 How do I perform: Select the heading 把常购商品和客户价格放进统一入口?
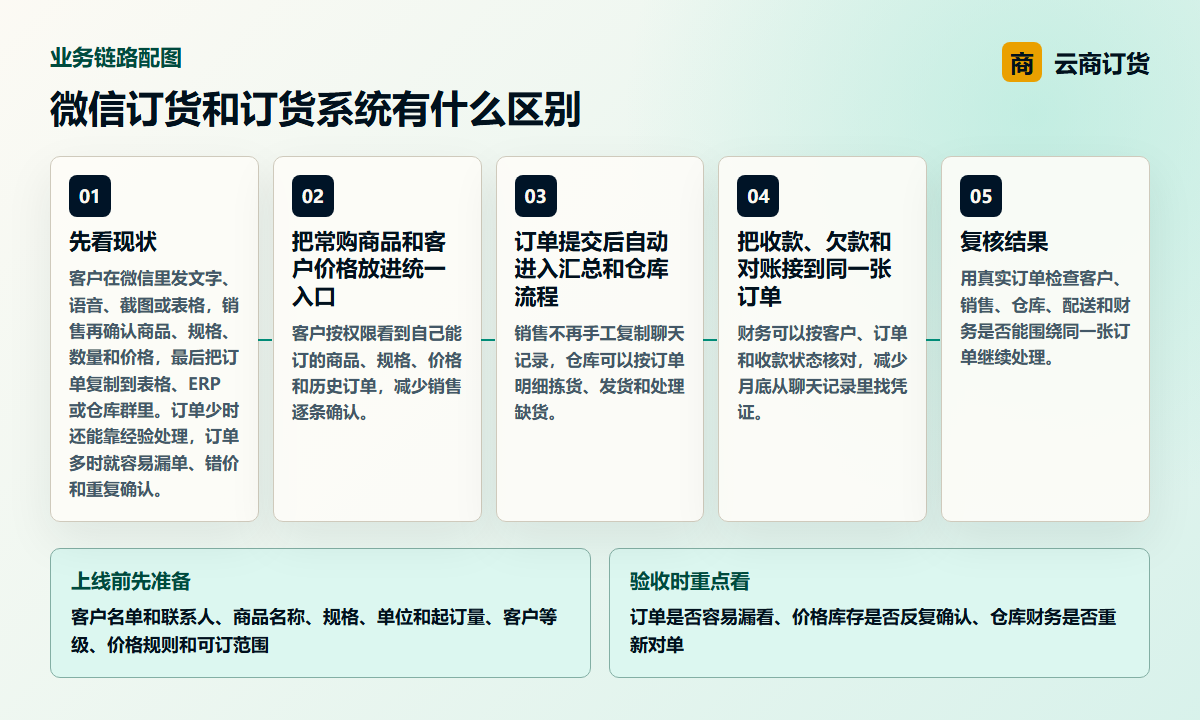point(369,270)
